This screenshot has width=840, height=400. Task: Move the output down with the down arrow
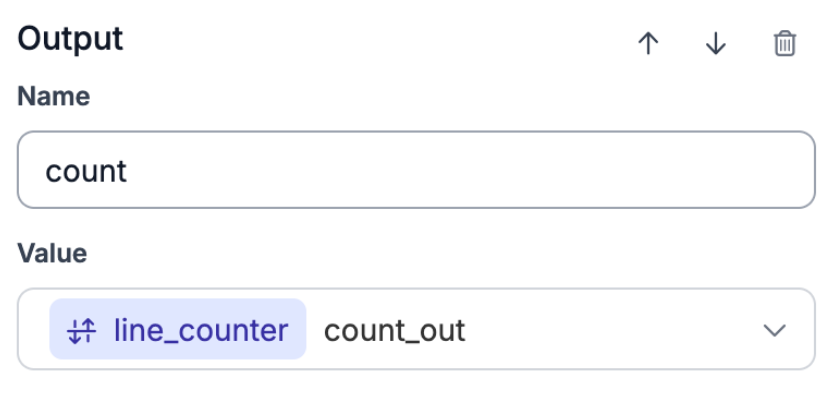tap(715, 44)
